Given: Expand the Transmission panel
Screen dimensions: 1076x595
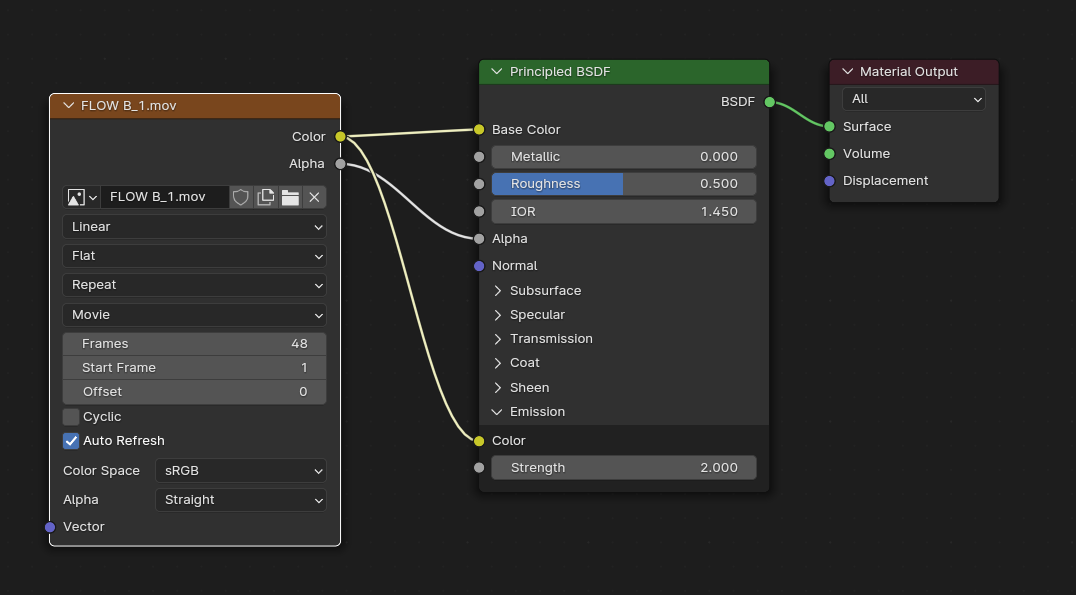Looking at the screenshot, I should click(498, 339).
